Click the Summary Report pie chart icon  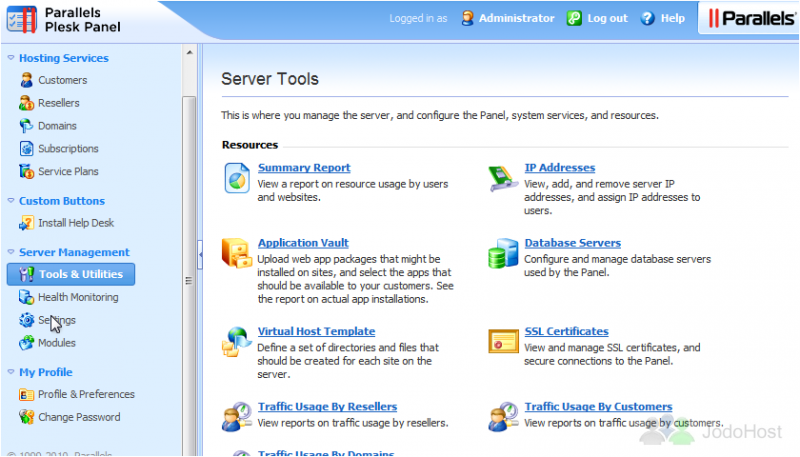click(237, 178)
